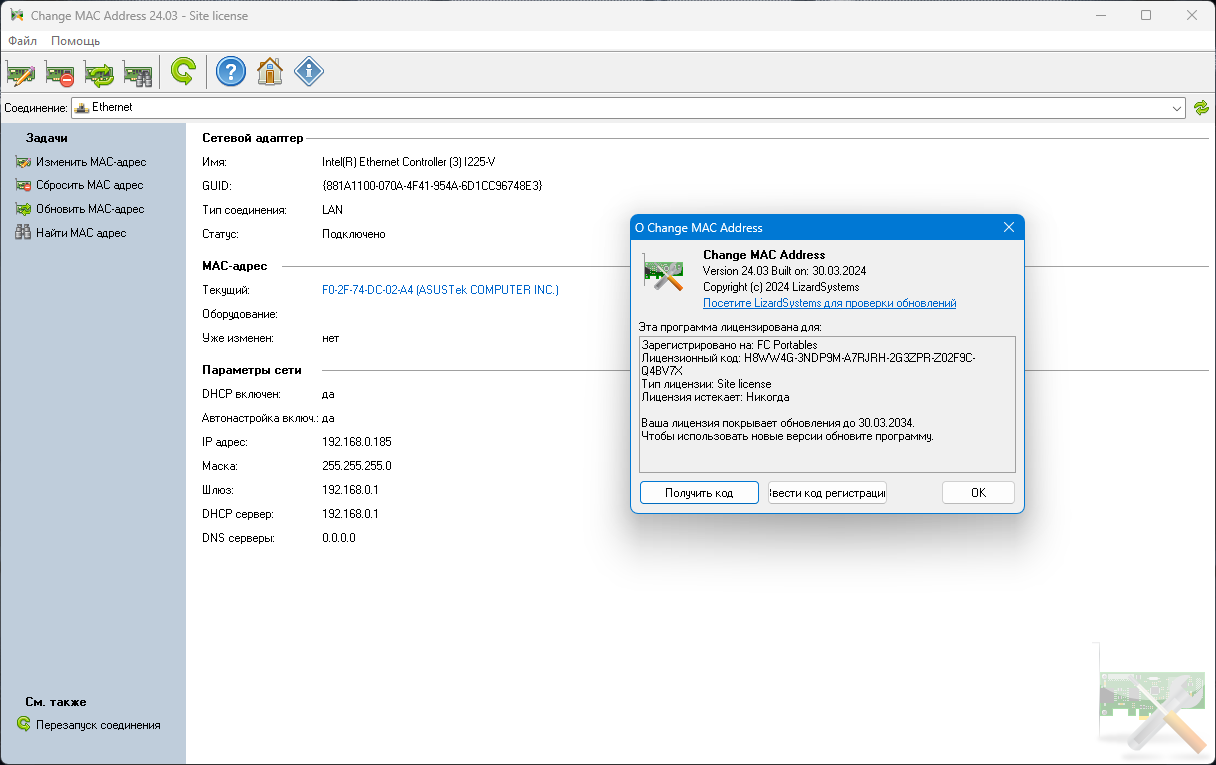Click icon beside Перезапуск соединения
The width and height of the screenshot is (1216, 765).
(23, 725)
